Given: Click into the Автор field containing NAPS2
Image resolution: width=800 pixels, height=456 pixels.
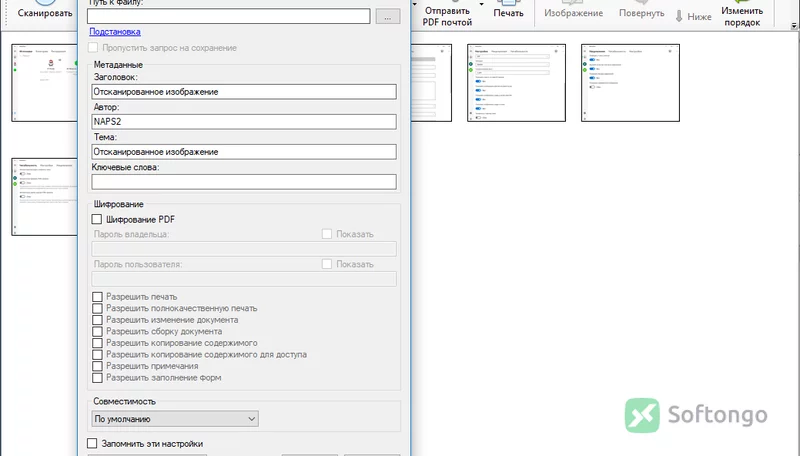Looking at the screenshot, I should click(x=244, y=121).
